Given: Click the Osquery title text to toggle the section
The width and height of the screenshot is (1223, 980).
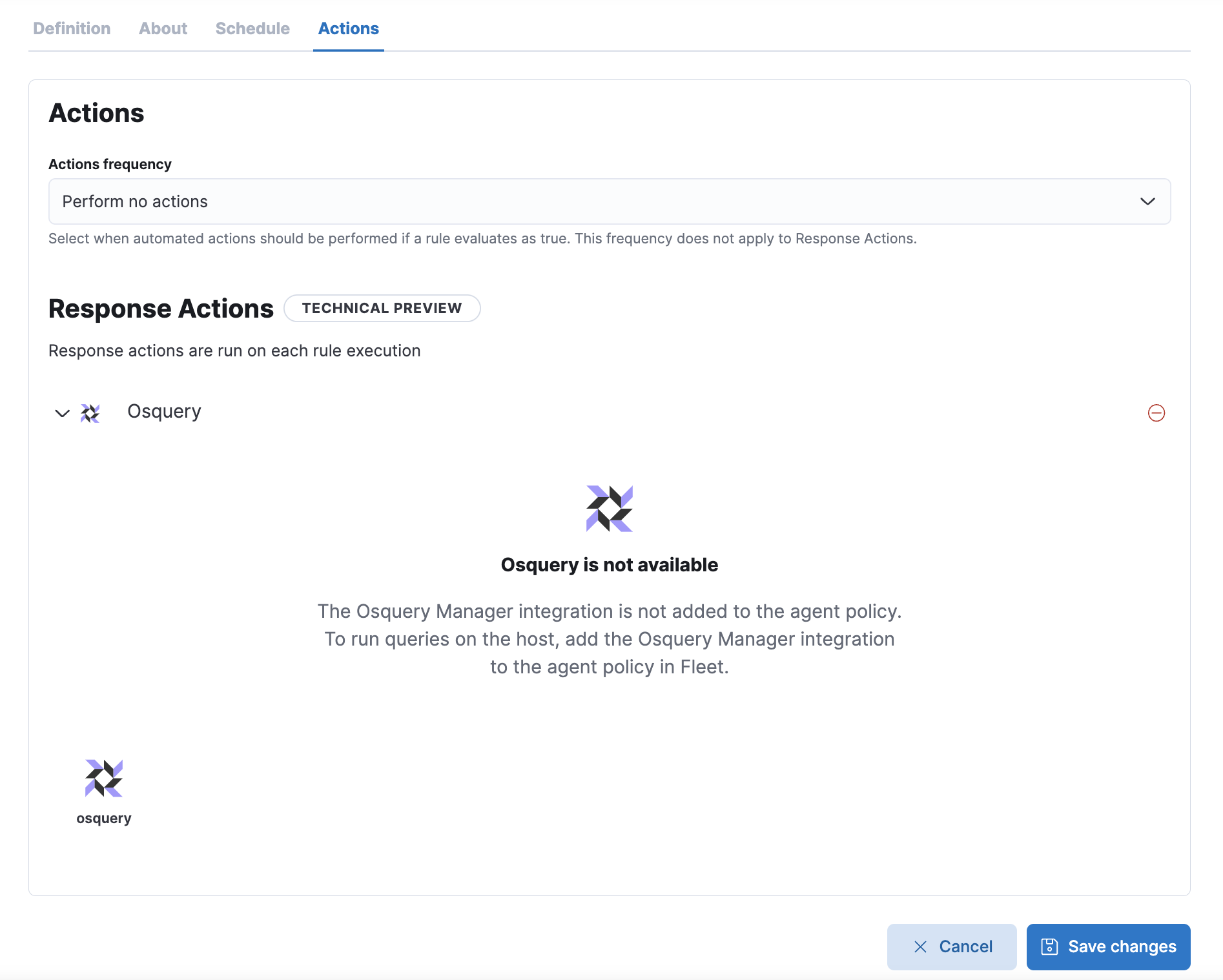Looking at the screenshot, I should (x=163, y=411).
